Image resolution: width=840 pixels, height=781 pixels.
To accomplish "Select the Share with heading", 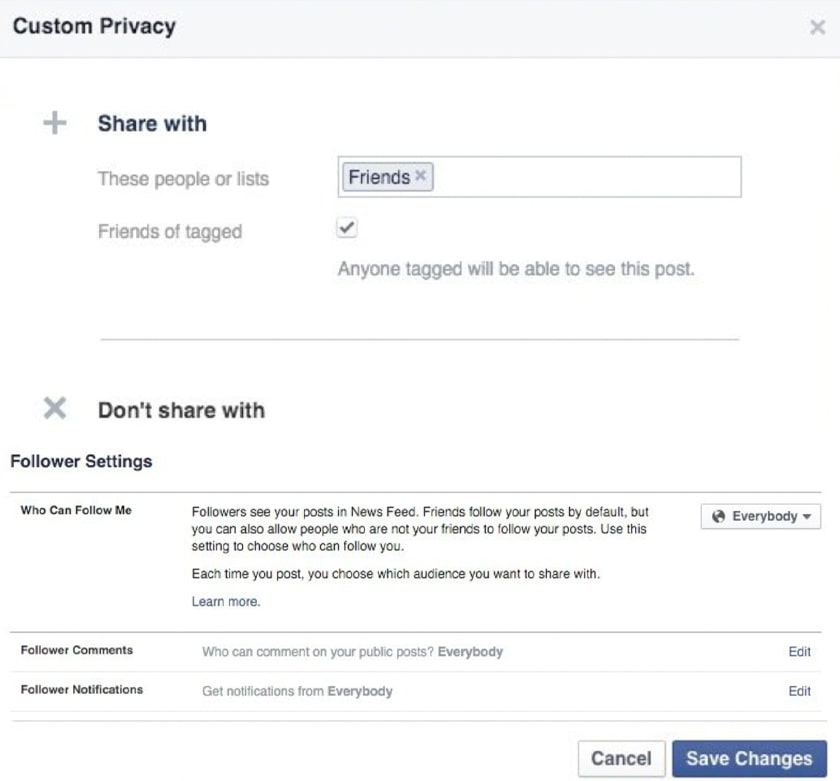I will pyautogui.click(x=152, y=124).
